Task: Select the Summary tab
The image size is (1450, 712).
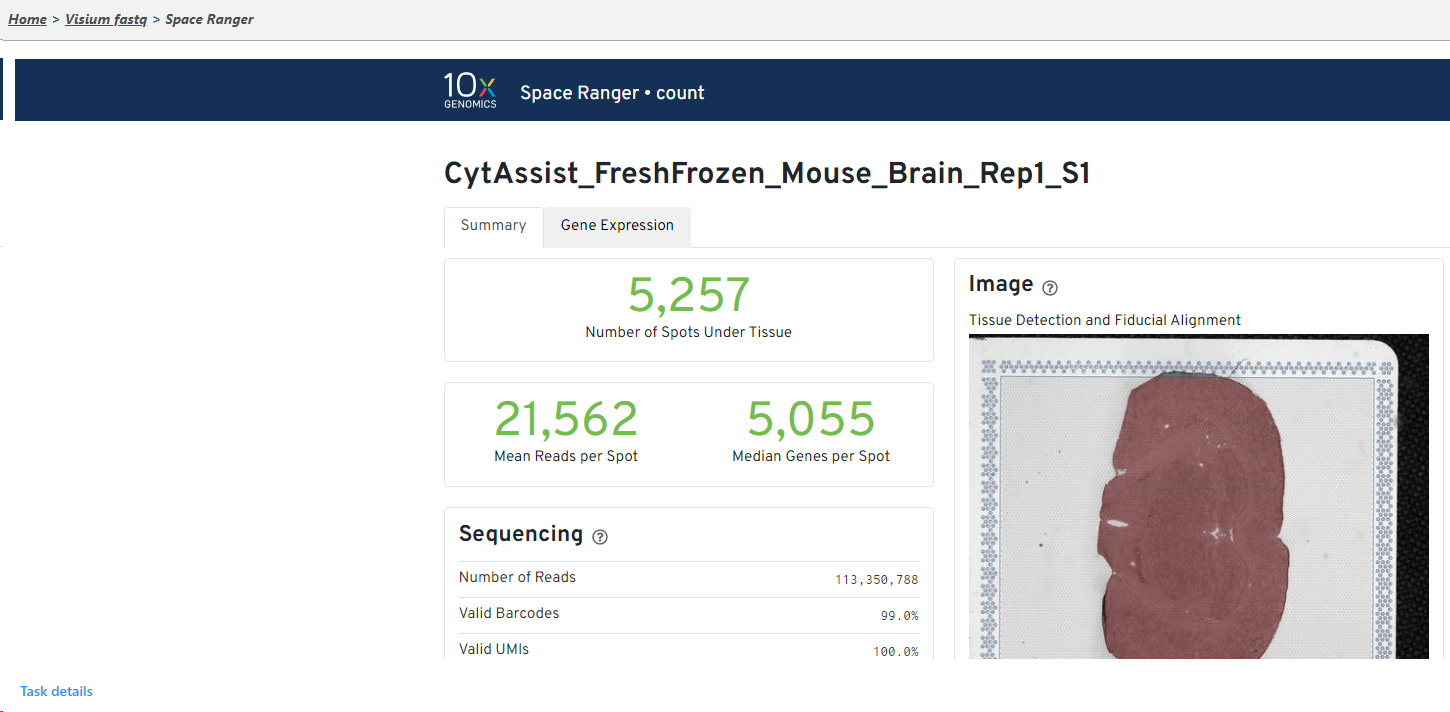Action: coord(493,226)
